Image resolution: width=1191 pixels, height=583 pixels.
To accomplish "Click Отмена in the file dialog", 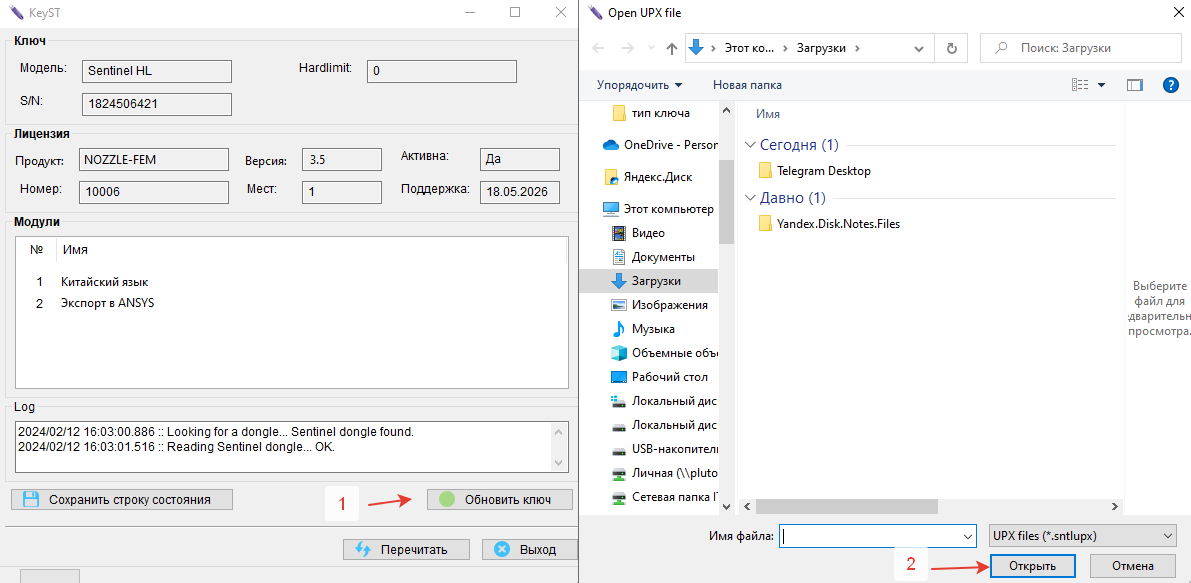I will [1133, 566].
